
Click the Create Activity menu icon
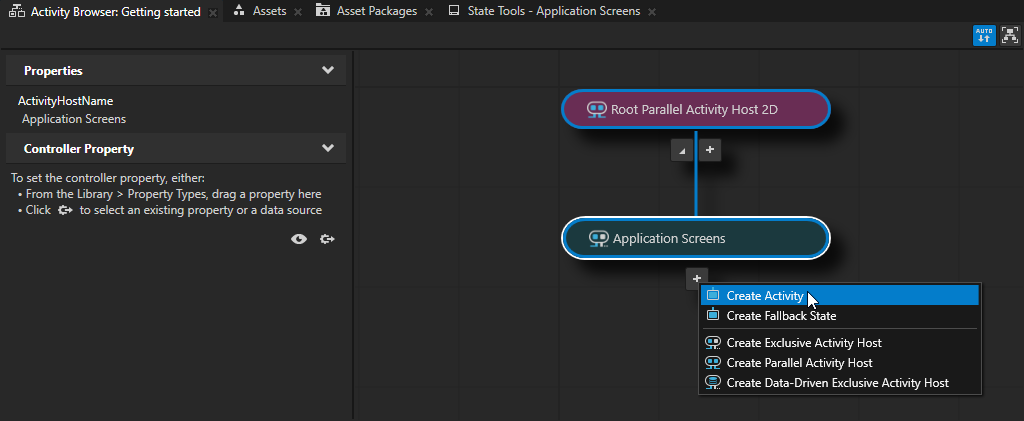click(x=713, y=295)
